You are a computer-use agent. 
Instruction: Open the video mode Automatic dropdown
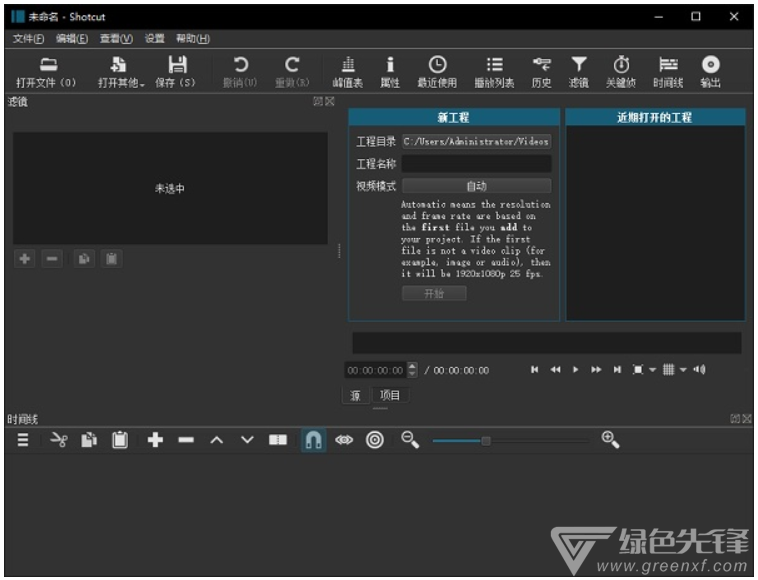pos(476,186)
